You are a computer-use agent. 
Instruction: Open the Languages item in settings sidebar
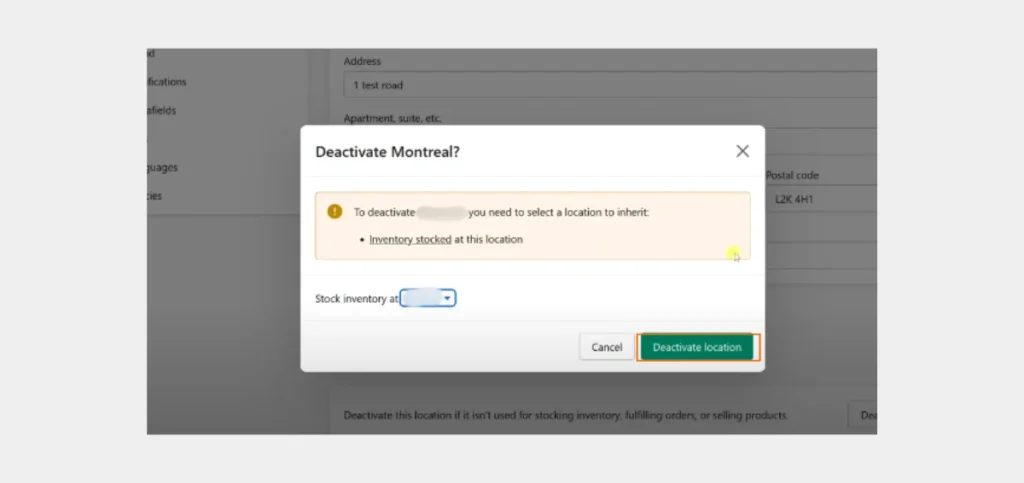click(163, 167)
